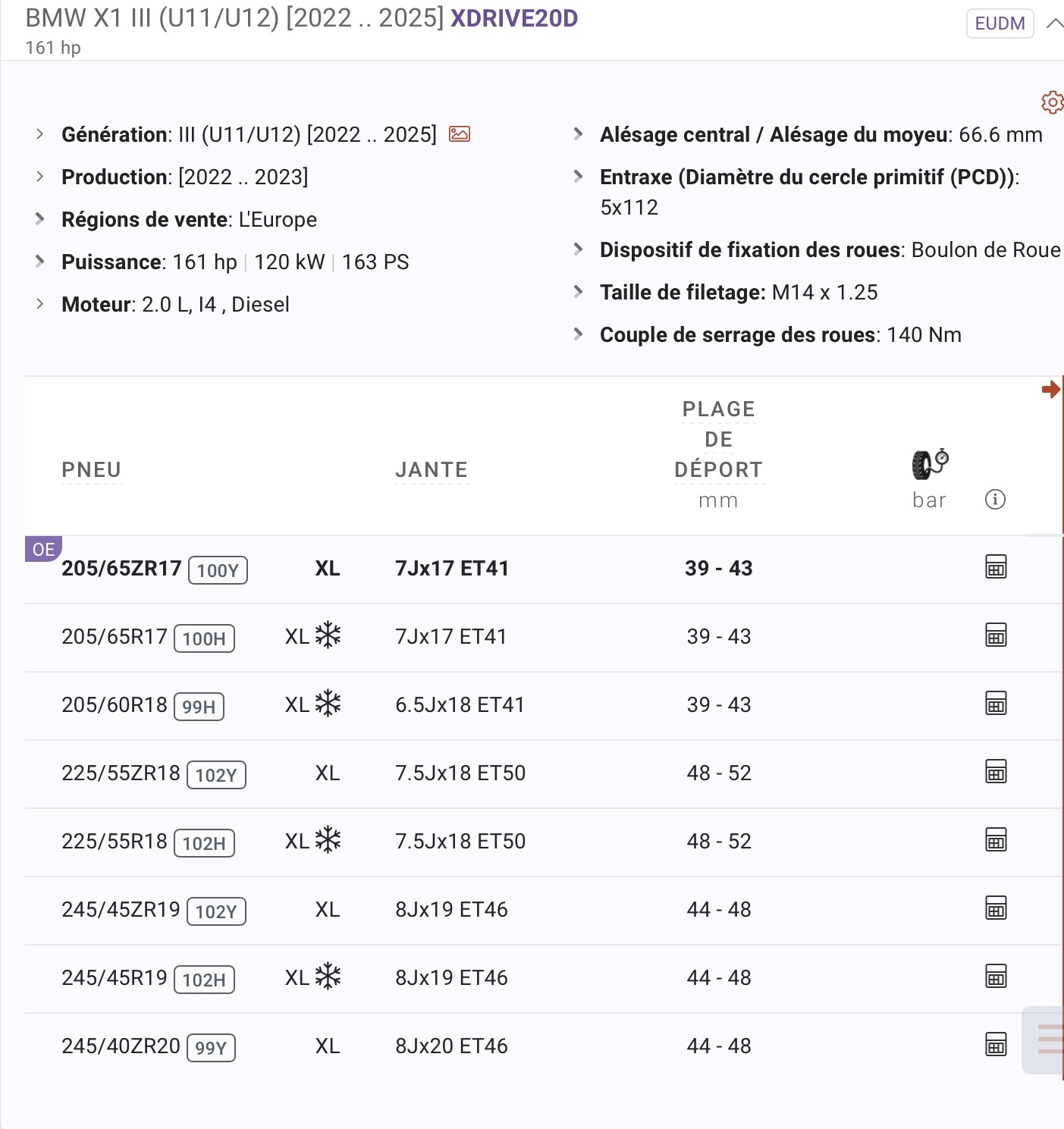Click the tire pressure gauge icon
This screenshot has height=1129, width=1064.
[930, 464]
